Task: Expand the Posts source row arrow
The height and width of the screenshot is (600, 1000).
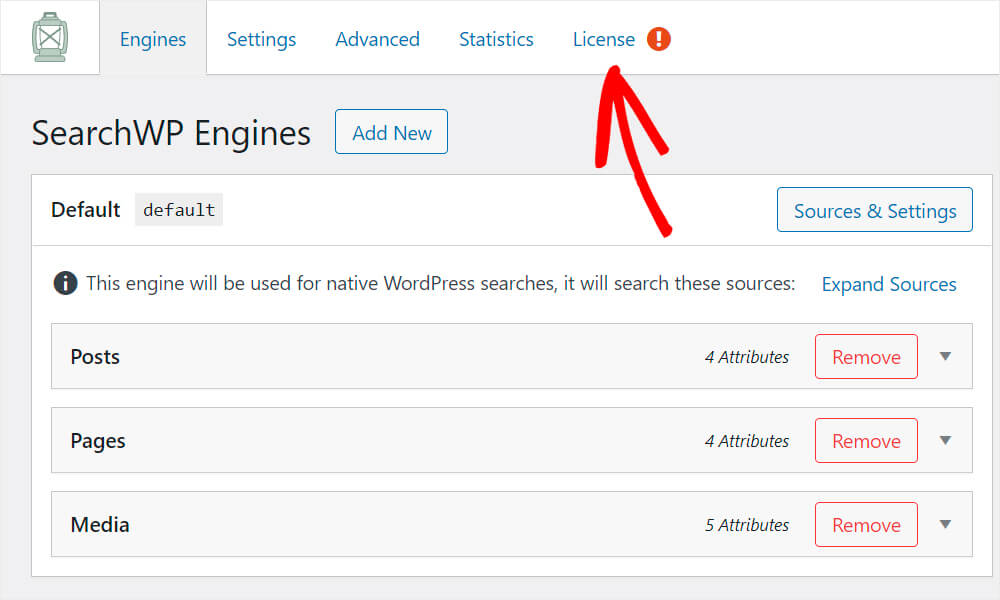Action: [946, 356]
